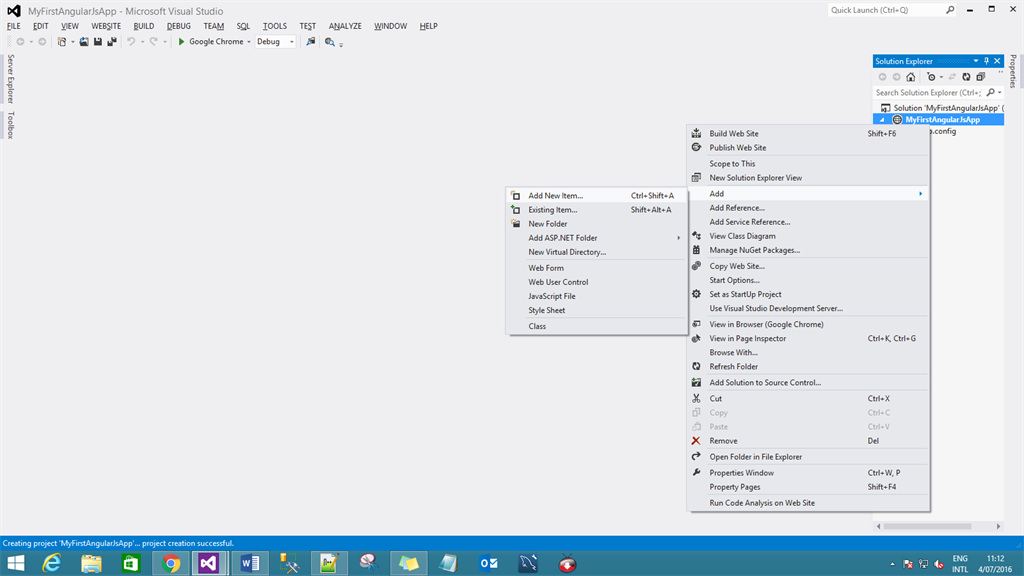The height and width of the screenshot is (576, 1024).
Task: Start debugging with the green play arrow
Action: click(182, 42)
